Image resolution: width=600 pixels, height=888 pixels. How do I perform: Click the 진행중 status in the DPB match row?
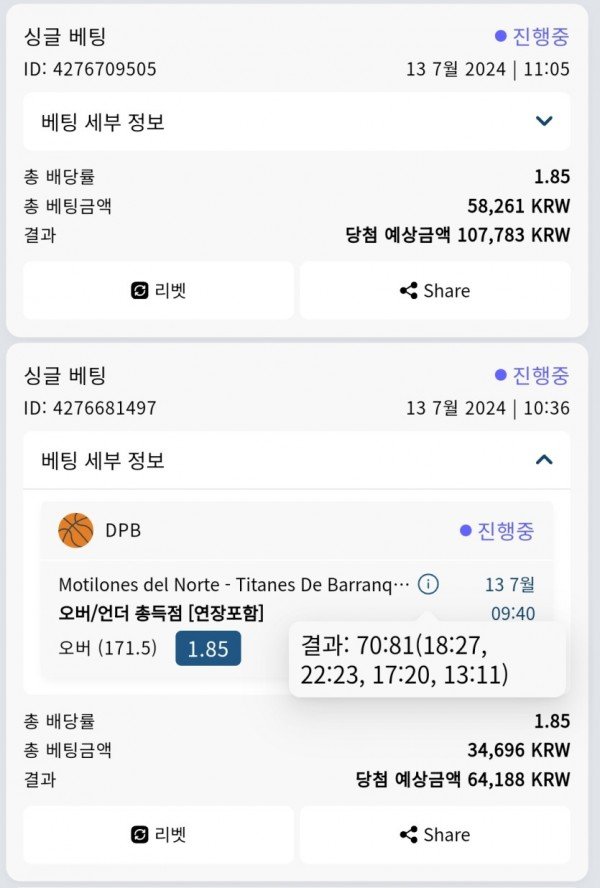coord(497,531)
